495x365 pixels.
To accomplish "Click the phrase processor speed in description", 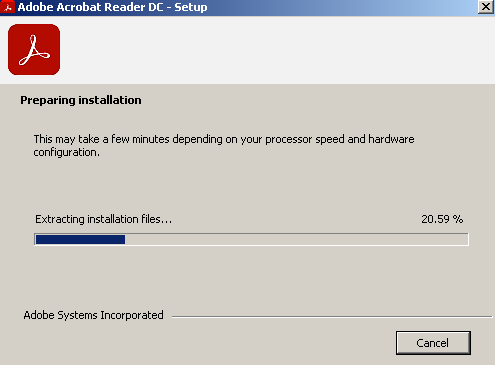I will point(305,139).
